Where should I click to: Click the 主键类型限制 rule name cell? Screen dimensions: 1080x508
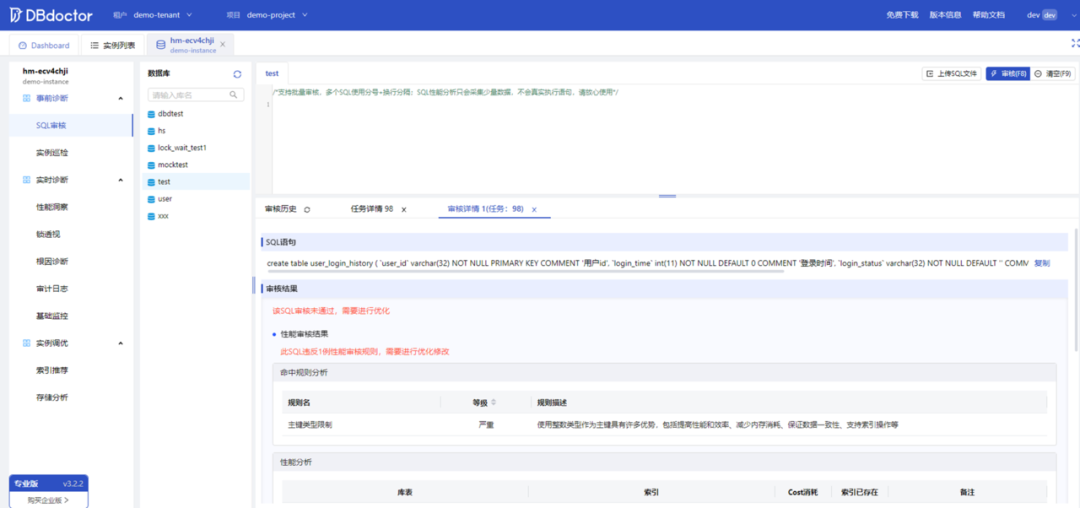coord(310,425)
